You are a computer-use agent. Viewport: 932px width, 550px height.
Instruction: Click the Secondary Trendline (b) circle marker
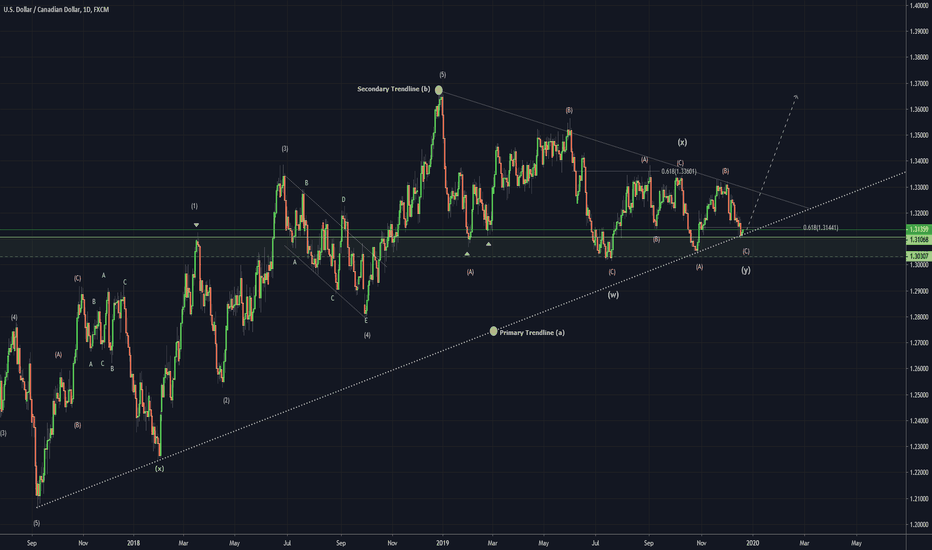pos(439,90)
